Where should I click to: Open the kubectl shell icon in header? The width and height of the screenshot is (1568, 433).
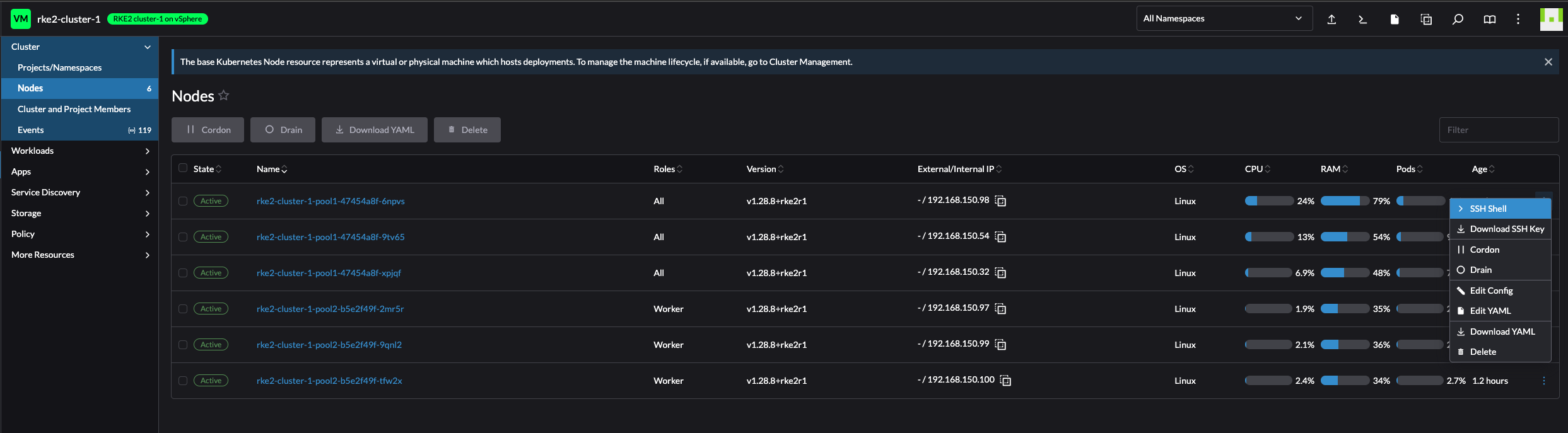pos(1362,19)
